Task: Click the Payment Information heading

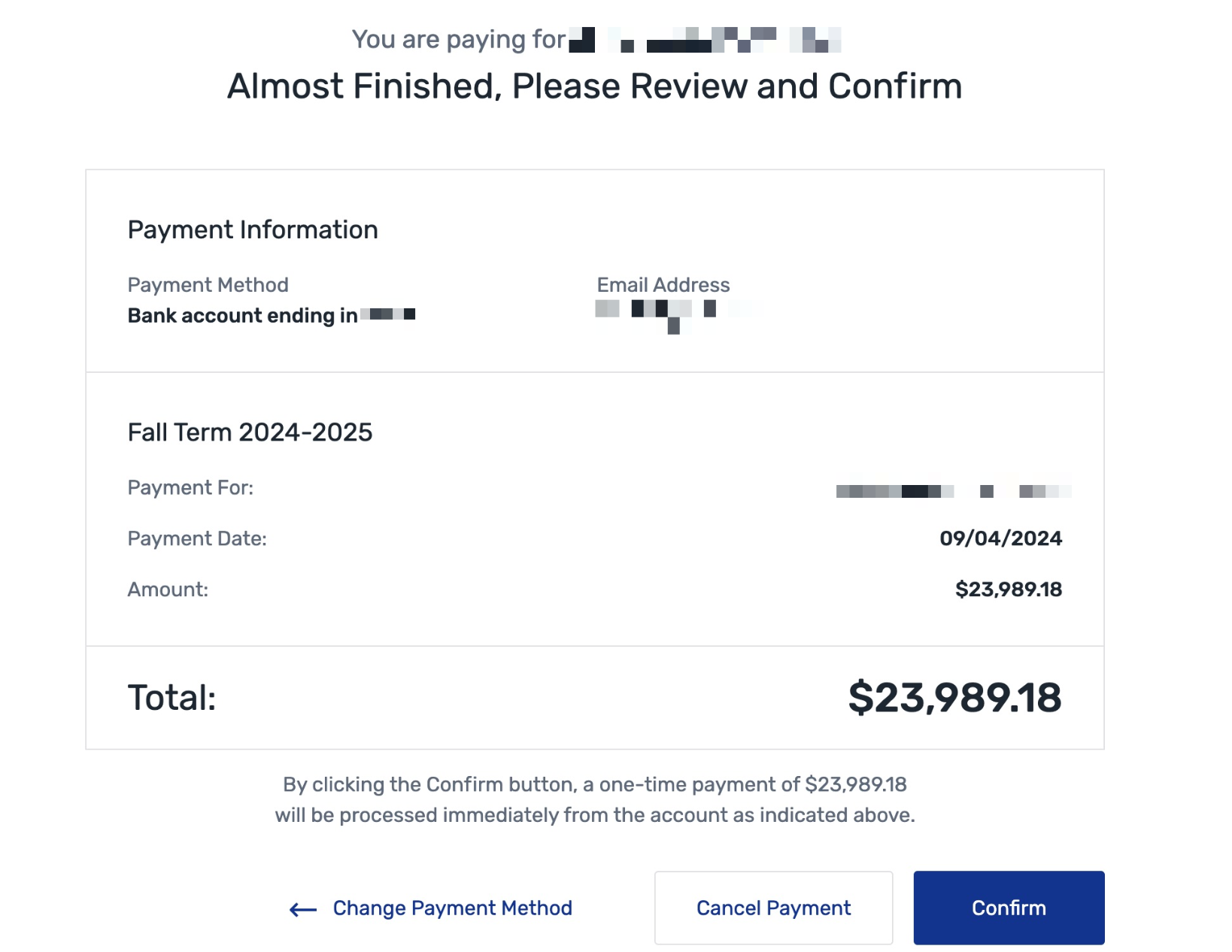Action: (253, 230)
